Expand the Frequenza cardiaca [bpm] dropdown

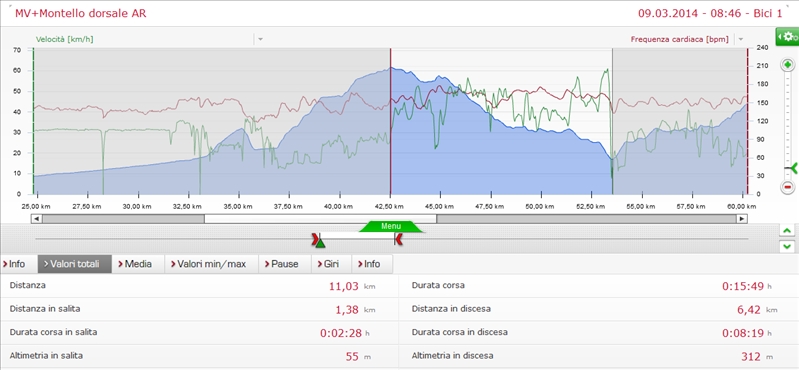click(740, 39)
